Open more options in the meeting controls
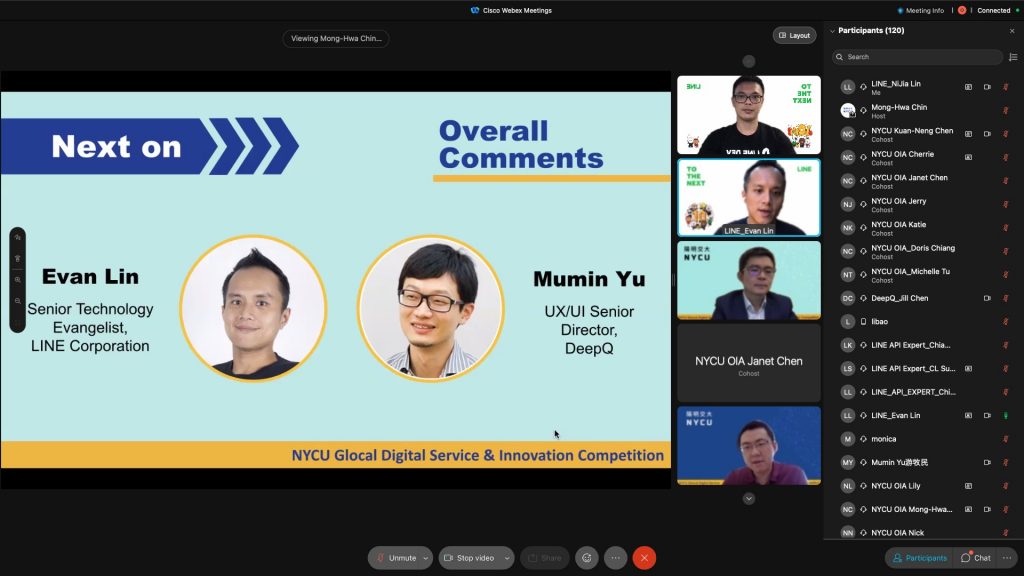1024x576 pixels. coord(616,558)
